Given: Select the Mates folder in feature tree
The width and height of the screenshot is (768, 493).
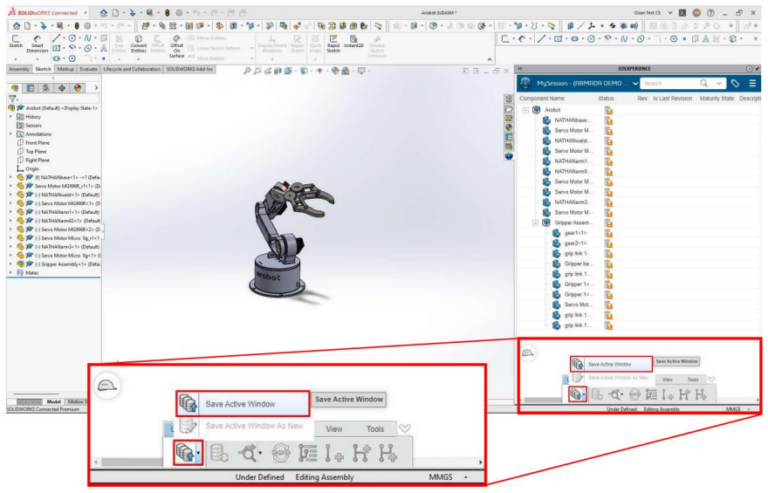Looking at the screenshot, I should [31, 272].
